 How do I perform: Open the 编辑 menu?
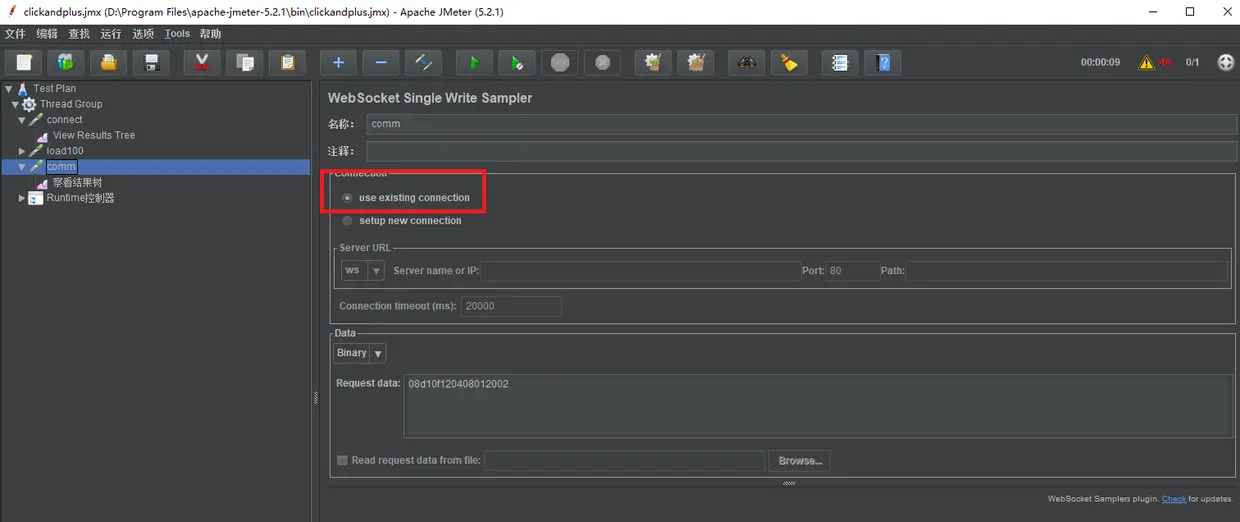47,34
